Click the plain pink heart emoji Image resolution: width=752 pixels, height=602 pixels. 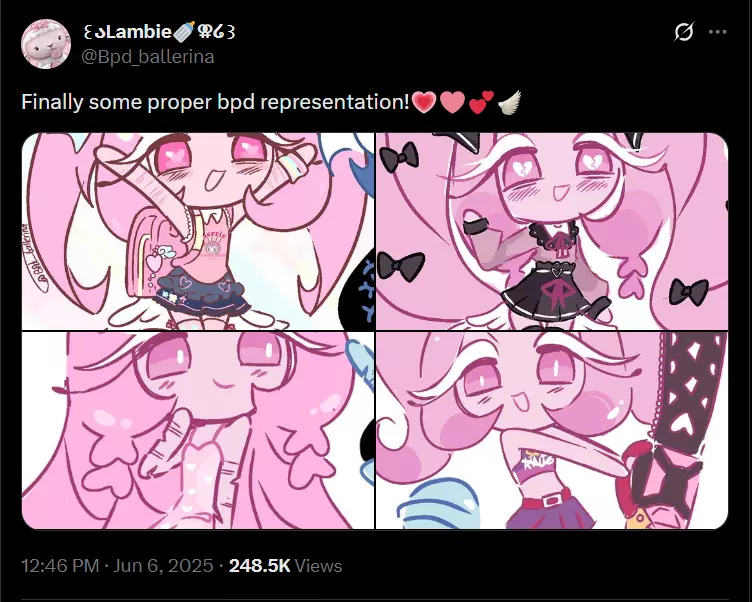tap(452, 102)
